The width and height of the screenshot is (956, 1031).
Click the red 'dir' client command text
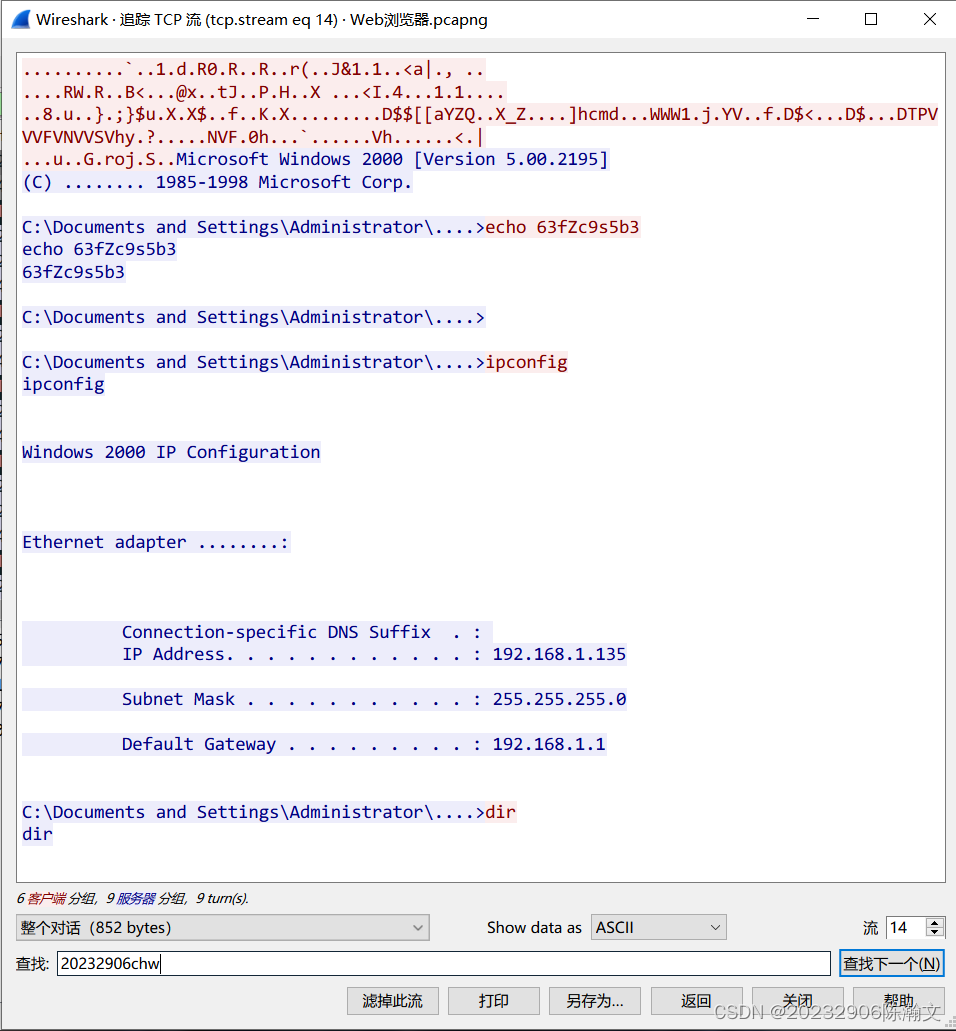coord(500,812)
